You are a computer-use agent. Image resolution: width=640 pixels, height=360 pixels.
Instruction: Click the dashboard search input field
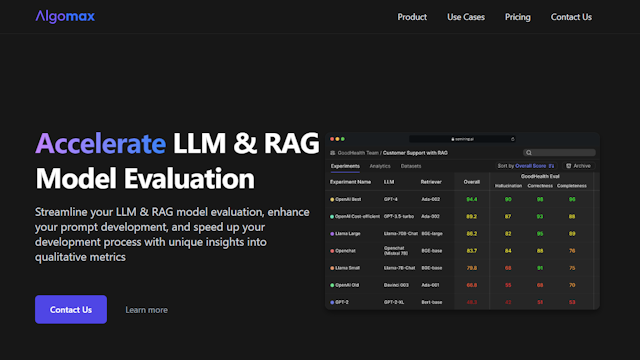[559, 153]
